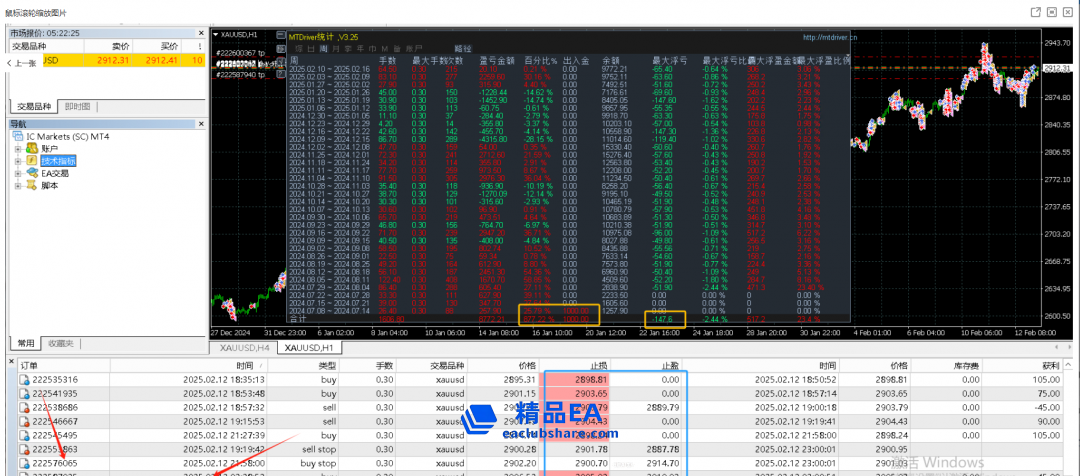Open the 账户 accounts icon in Navigator

point(33,148)
